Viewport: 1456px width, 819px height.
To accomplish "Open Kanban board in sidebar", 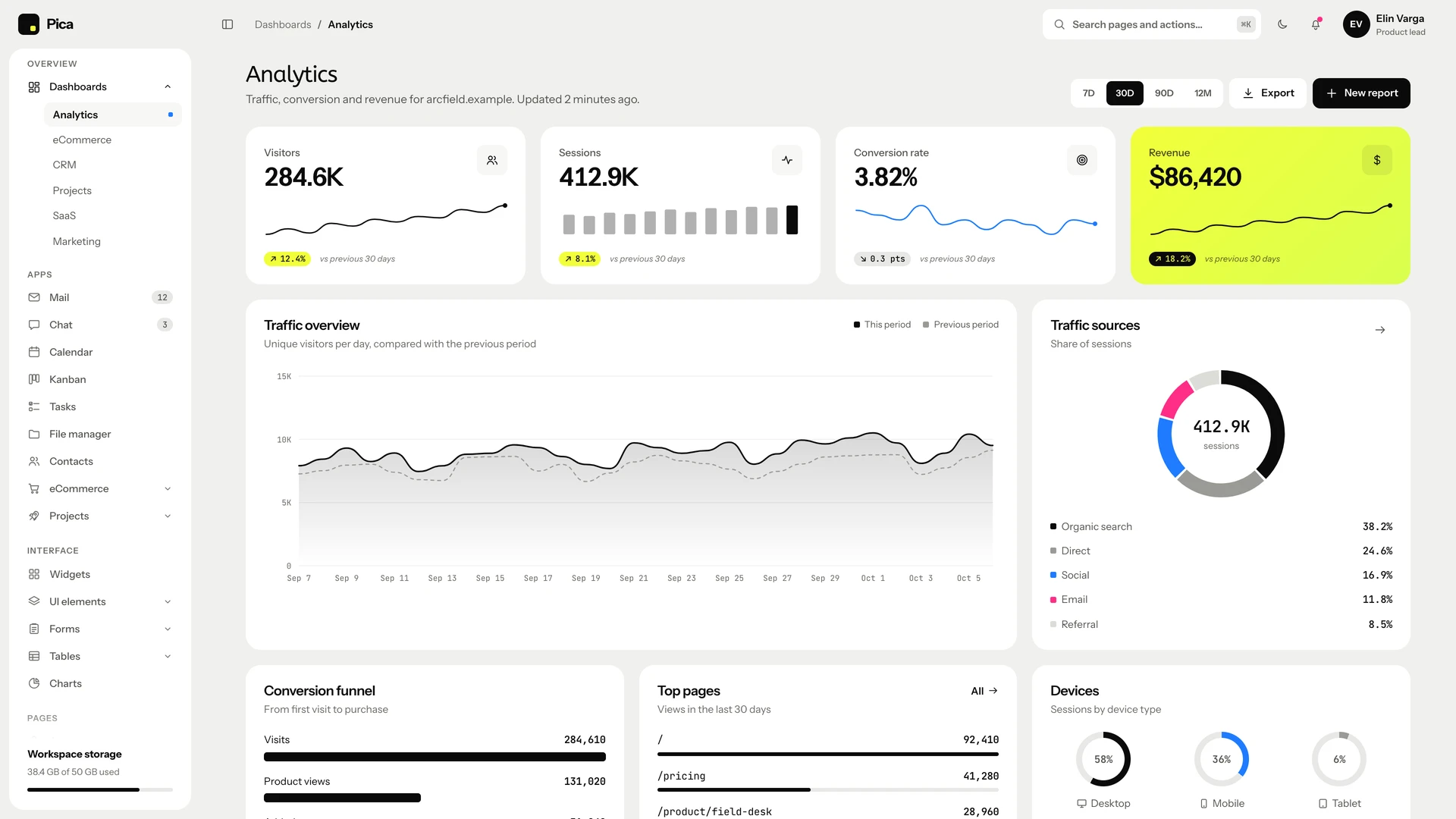I will (100, 379).
